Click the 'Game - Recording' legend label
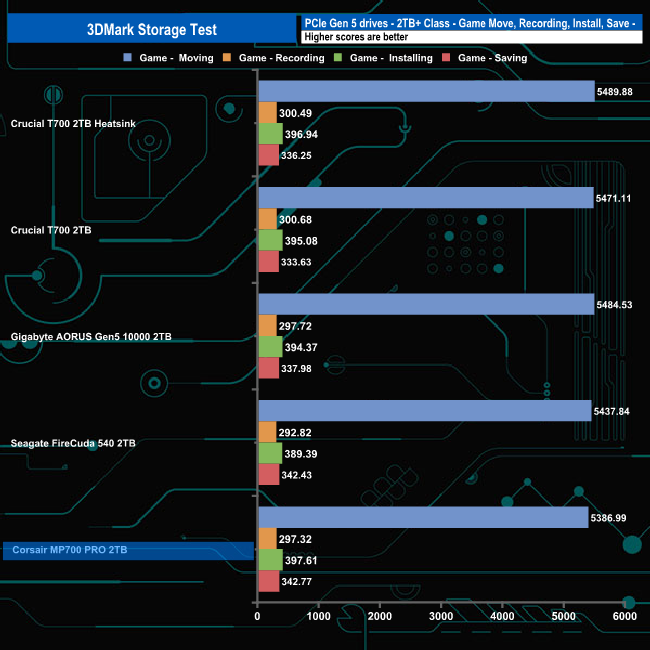 [x=281, y=58]
